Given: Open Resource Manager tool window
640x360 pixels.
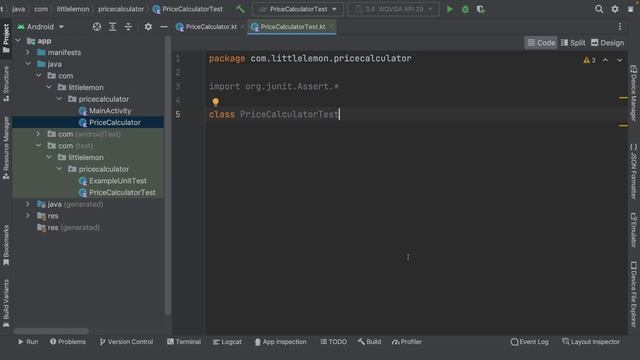Looking at the screenshot, I should click(6, 148).
